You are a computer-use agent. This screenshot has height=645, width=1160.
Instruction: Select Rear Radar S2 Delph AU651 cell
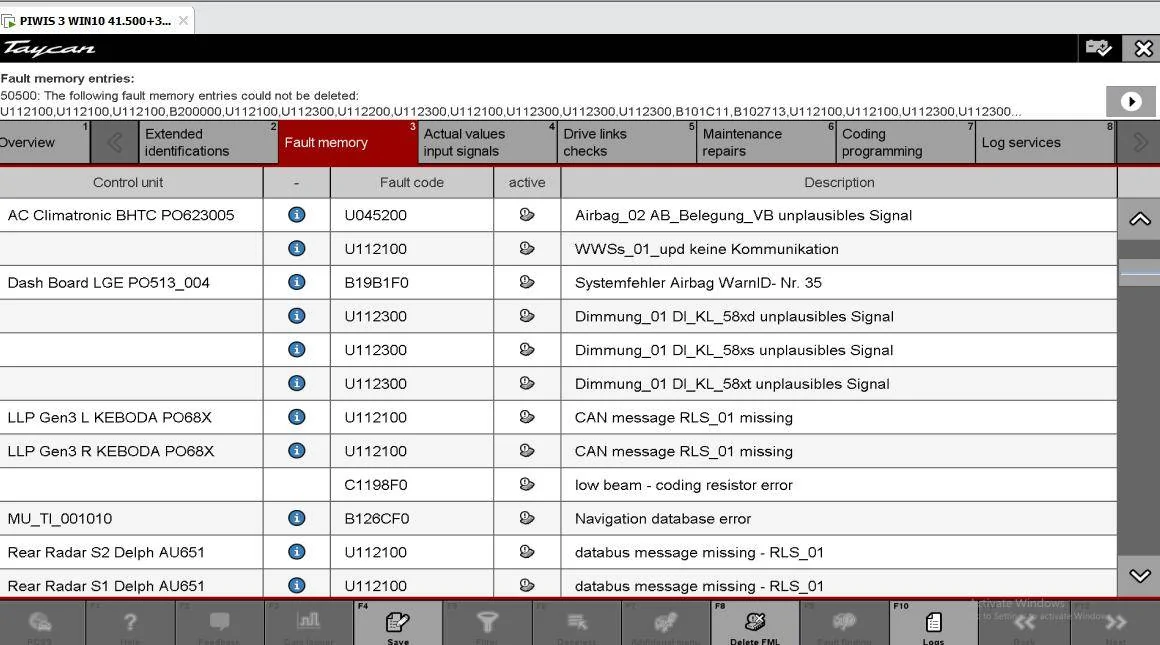(x=131, y=552)
